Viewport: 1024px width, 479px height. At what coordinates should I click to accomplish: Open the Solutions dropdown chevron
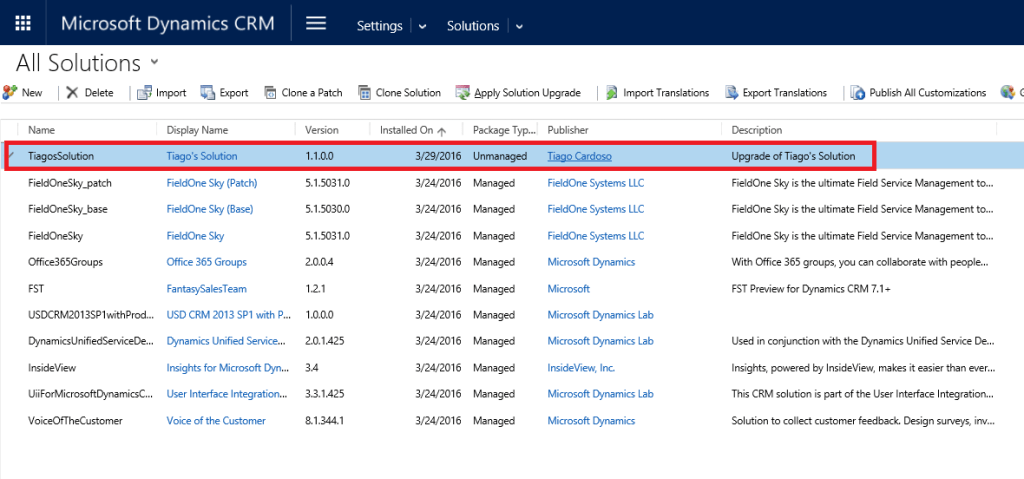[518, 26]
